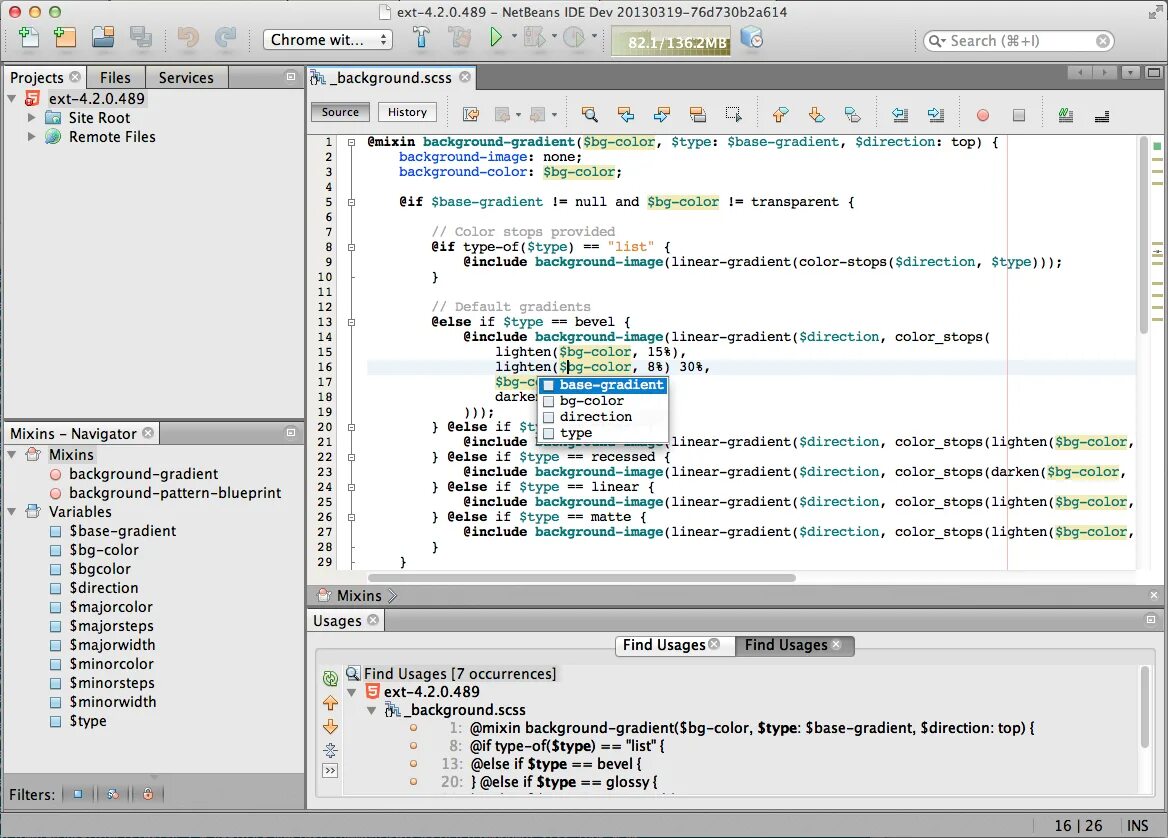Click the New File toolbar icon
The image size is (1168, 838).
(x=29, y=38)
